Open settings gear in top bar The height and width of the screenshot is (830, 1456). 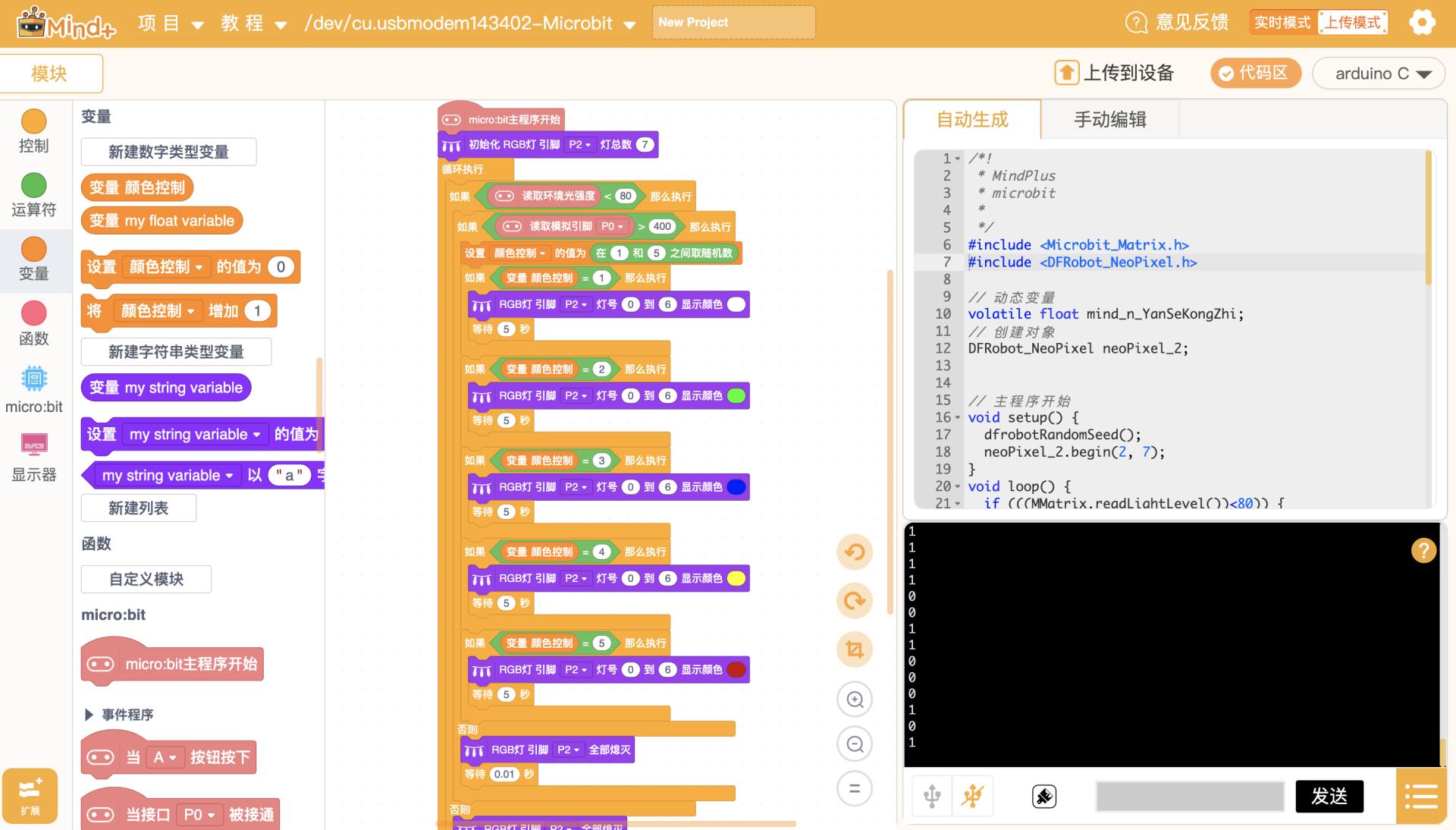point(1422,22)
